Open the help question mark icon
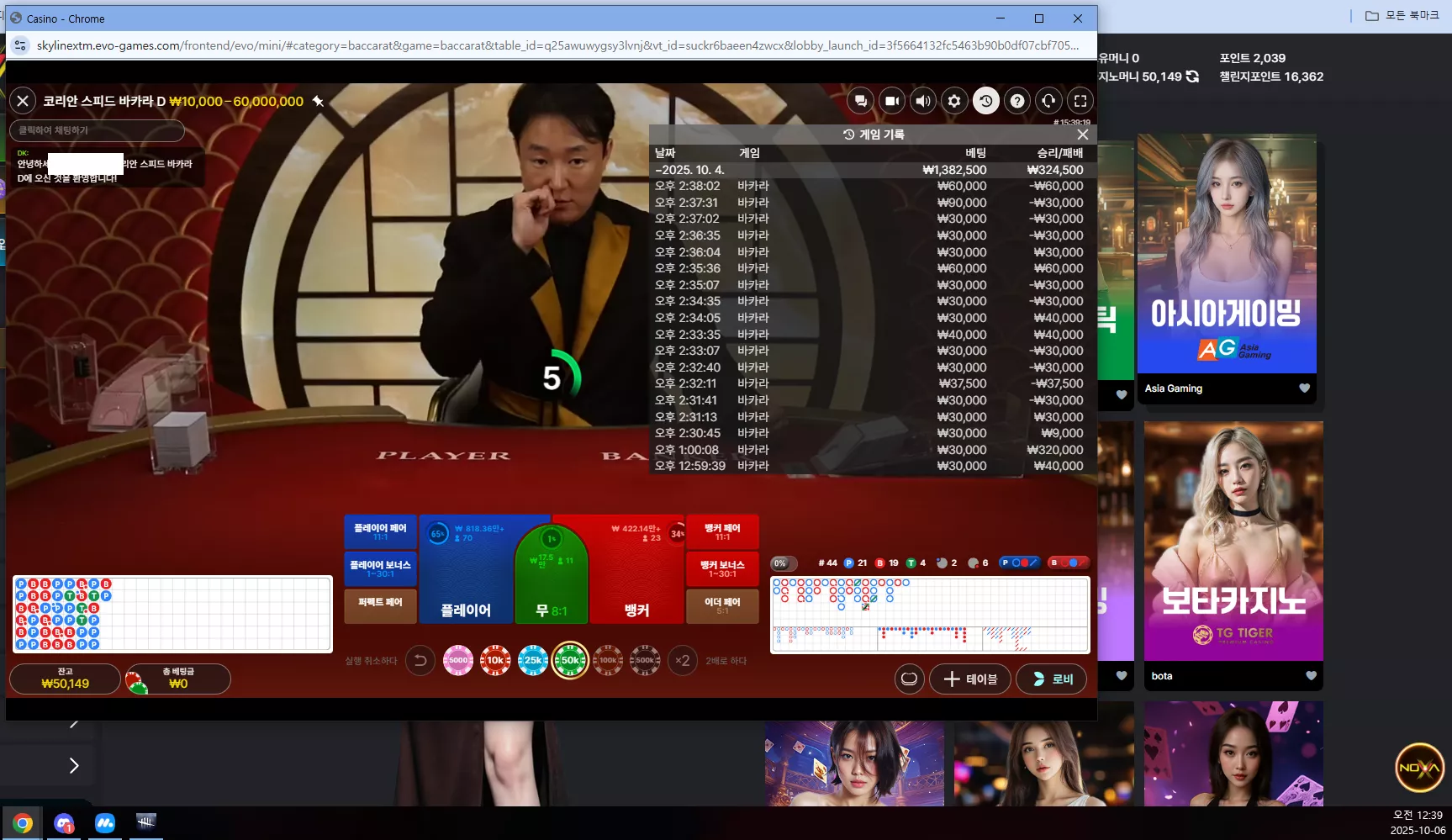Viewport: 1452px width, 840px height. (1017, 101)
